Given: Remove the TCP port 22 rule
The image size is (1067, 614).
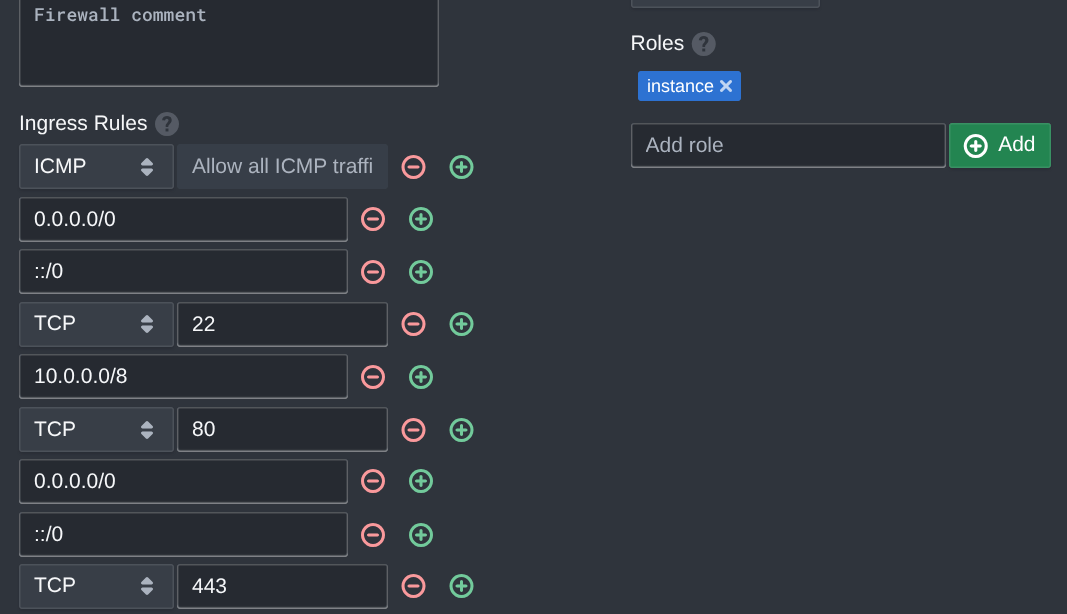Looking at the screenshot, I should (413, 324).
